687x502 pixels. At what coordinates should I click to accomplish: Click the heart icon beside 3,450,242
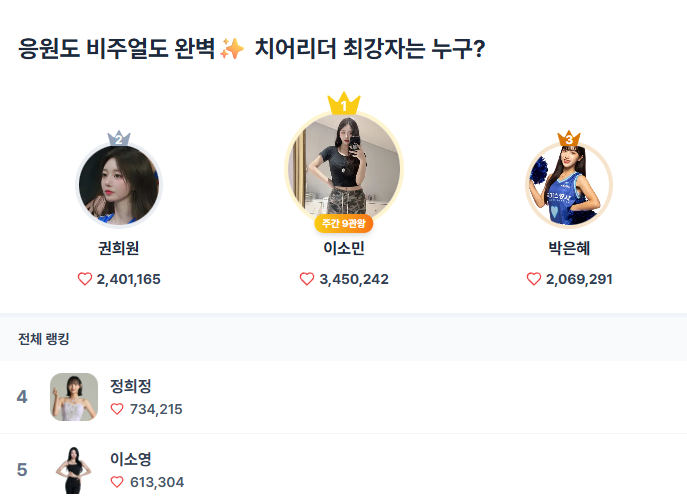(x=307, y=279)
